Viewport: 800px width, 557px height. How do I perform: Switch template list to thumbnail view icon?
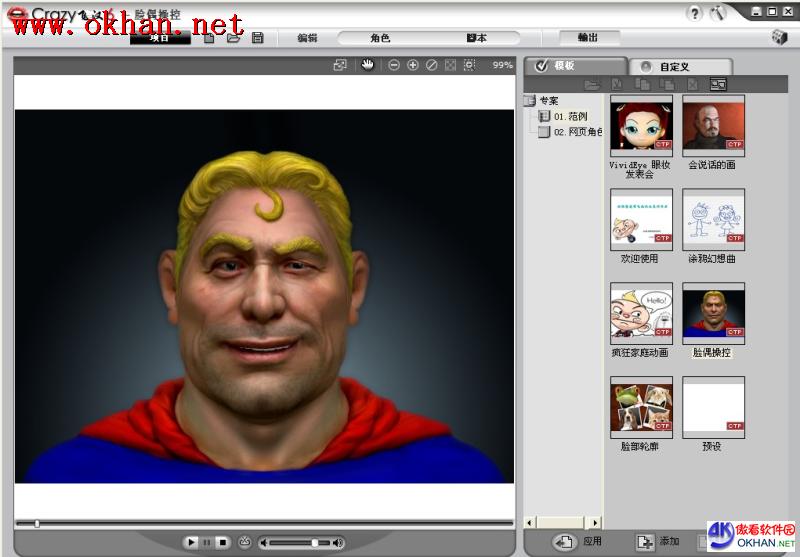(718, 85)
